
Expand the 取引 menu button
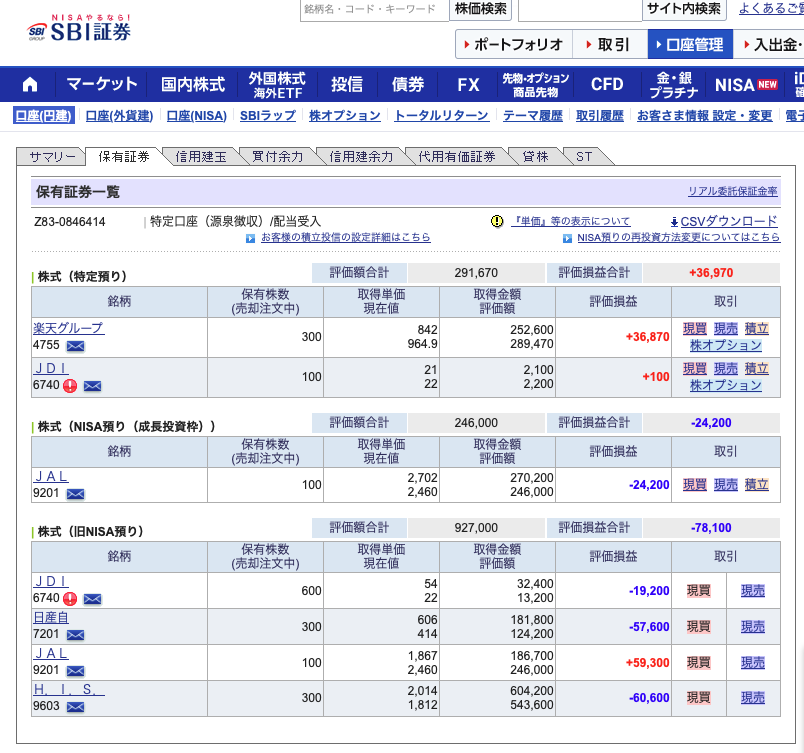[609, 45]
